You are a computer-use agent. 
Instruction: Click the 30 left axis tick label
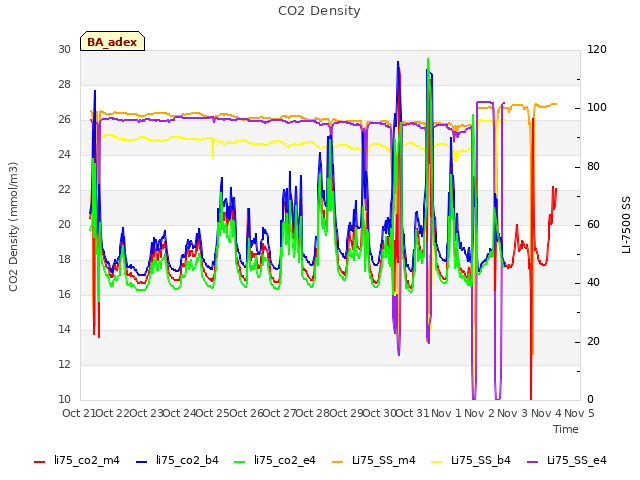[64, 49]
